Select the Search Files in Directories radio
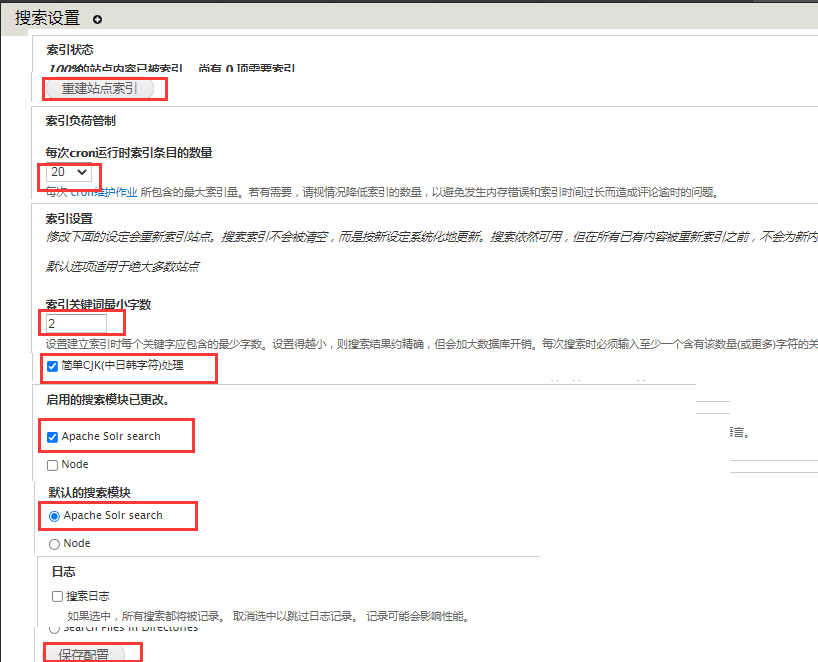The image size is (818, 662). pyautogui.click(x=54, y=628)
